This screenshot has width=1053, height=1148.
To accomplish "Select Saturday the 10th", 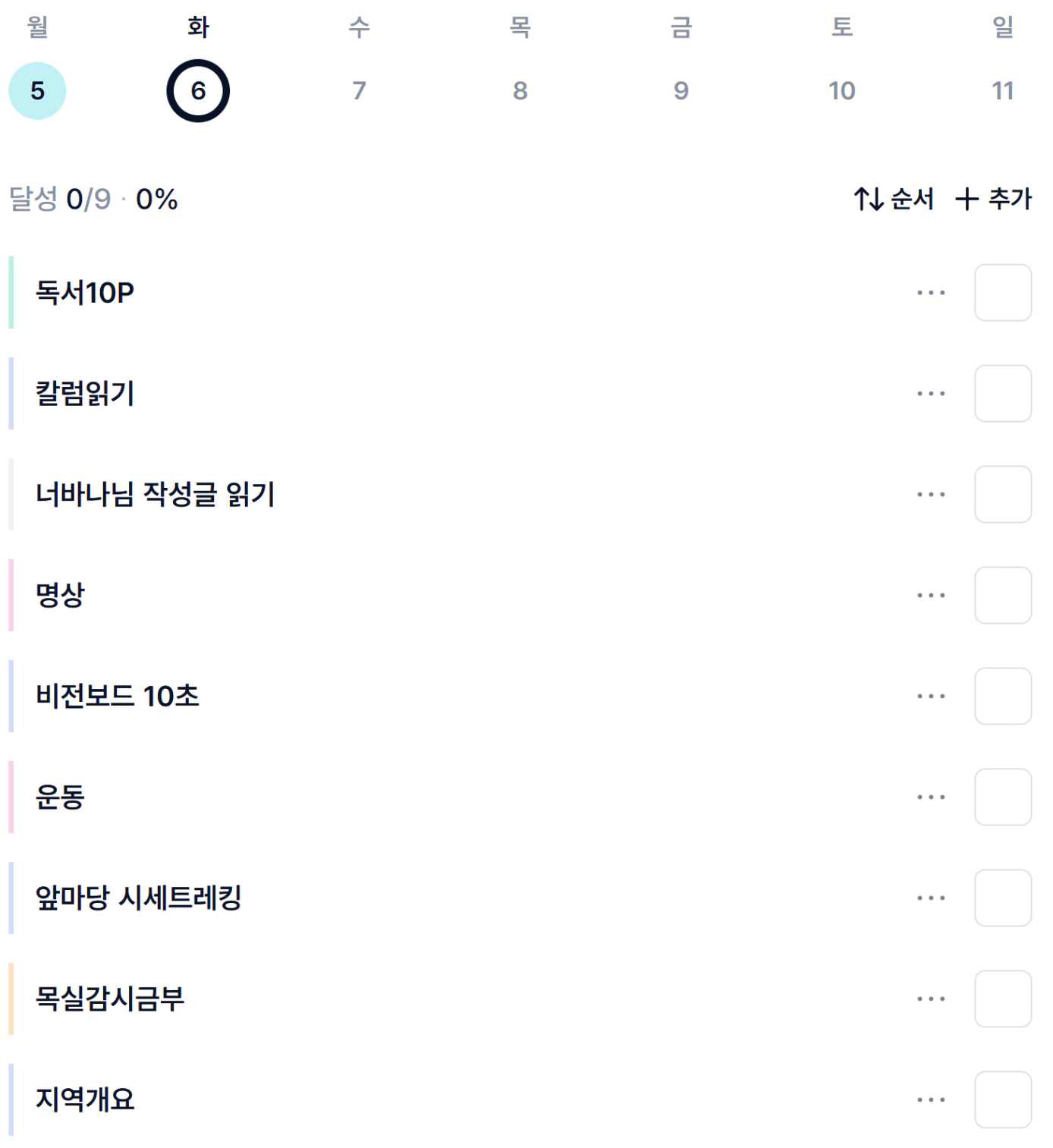I will 841,91.
